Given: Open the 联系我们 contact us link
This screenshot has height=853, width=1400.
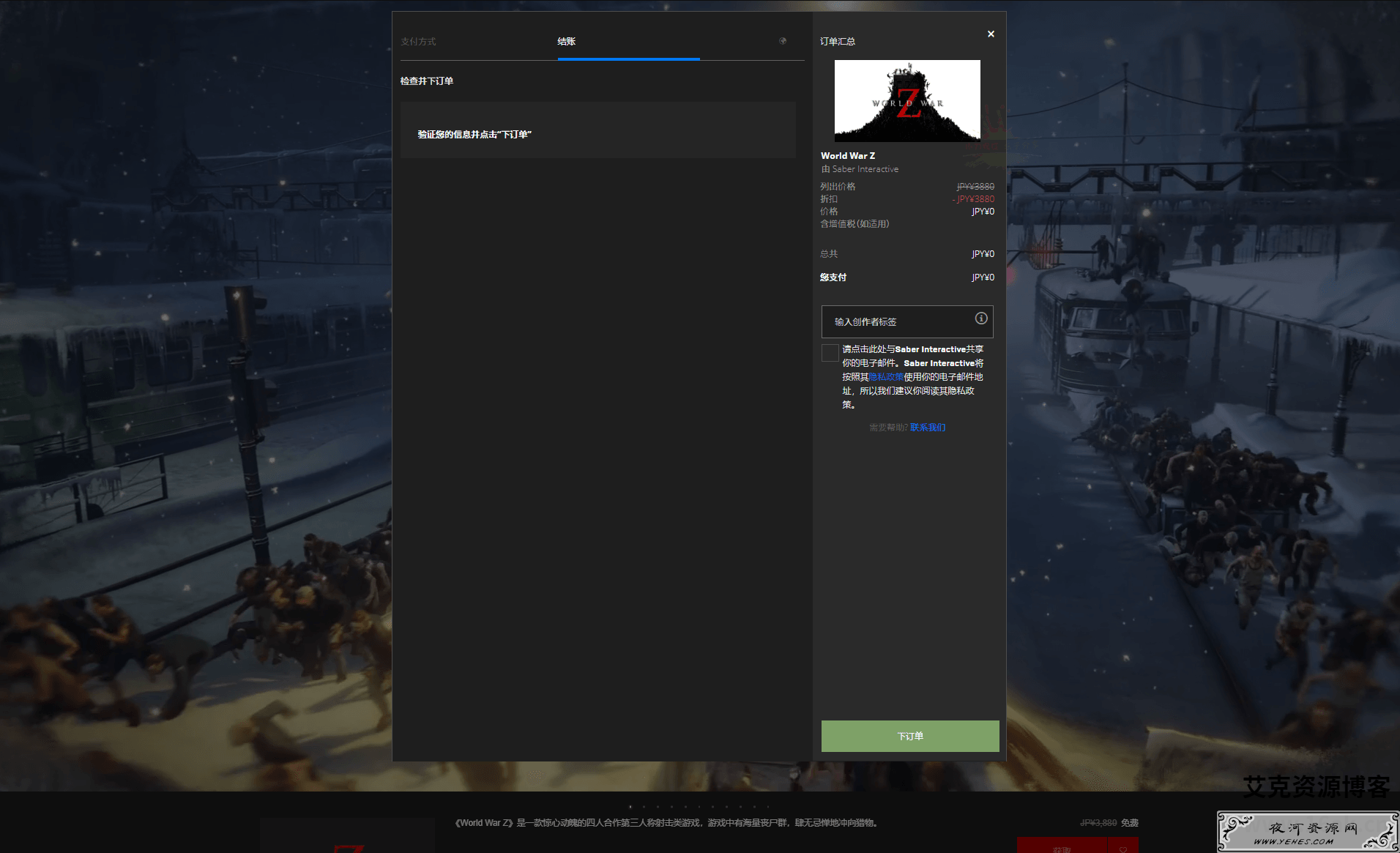Looking at the screenshot, I should tap(928, 428).
